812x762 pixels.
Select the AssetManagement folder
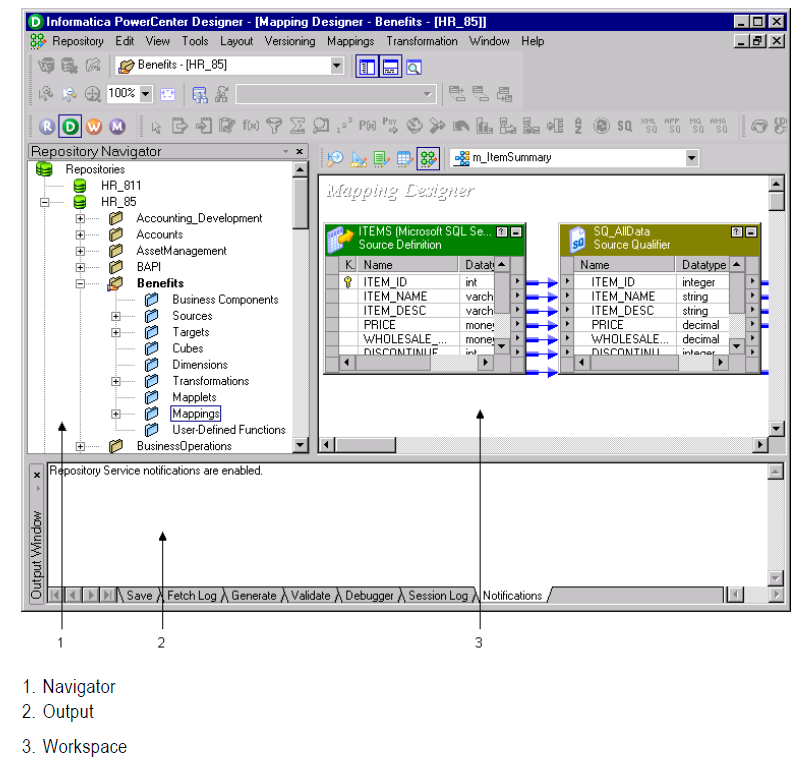click(181, 251)
